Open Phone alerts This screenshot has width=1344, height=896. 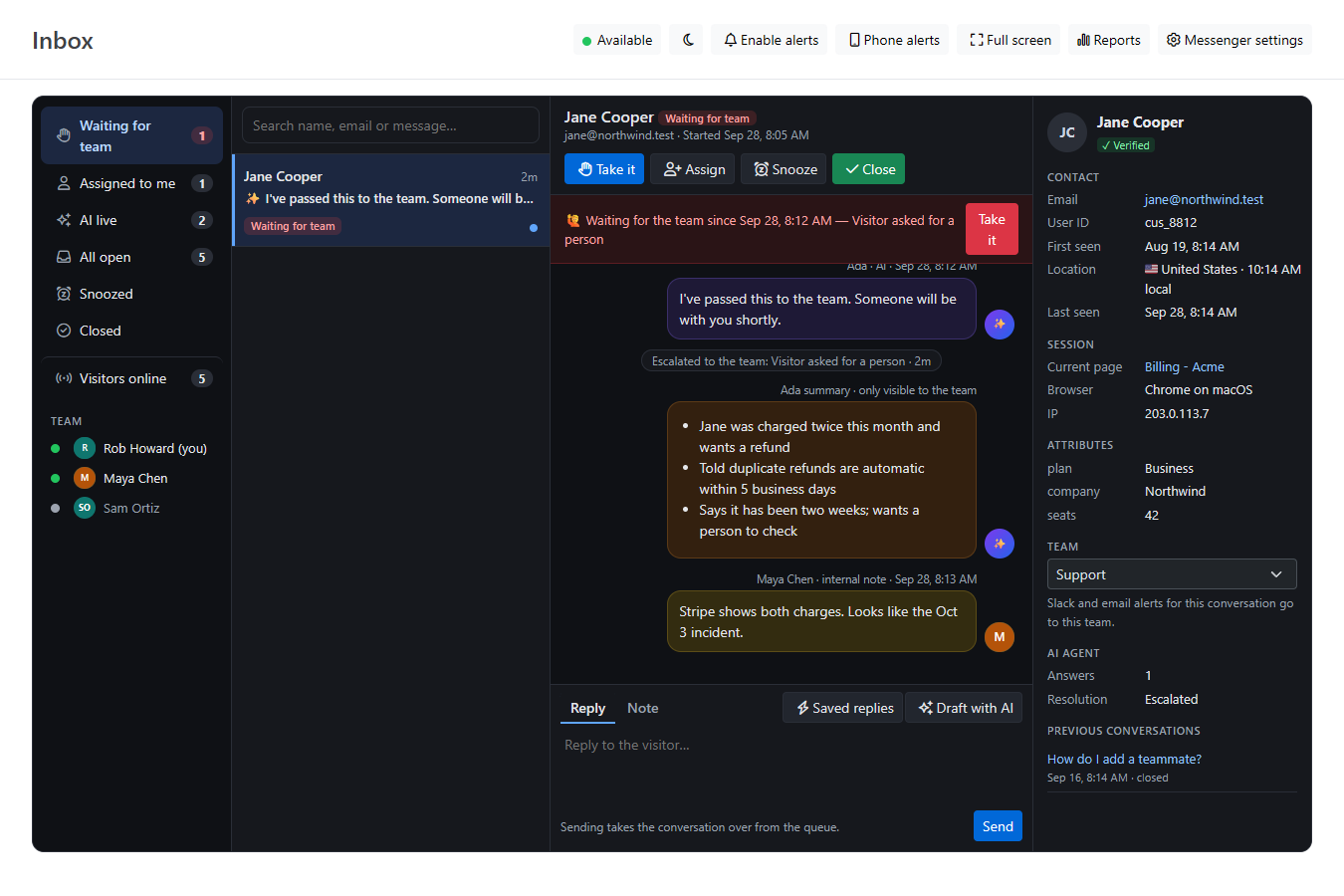(x=893, y=40)
